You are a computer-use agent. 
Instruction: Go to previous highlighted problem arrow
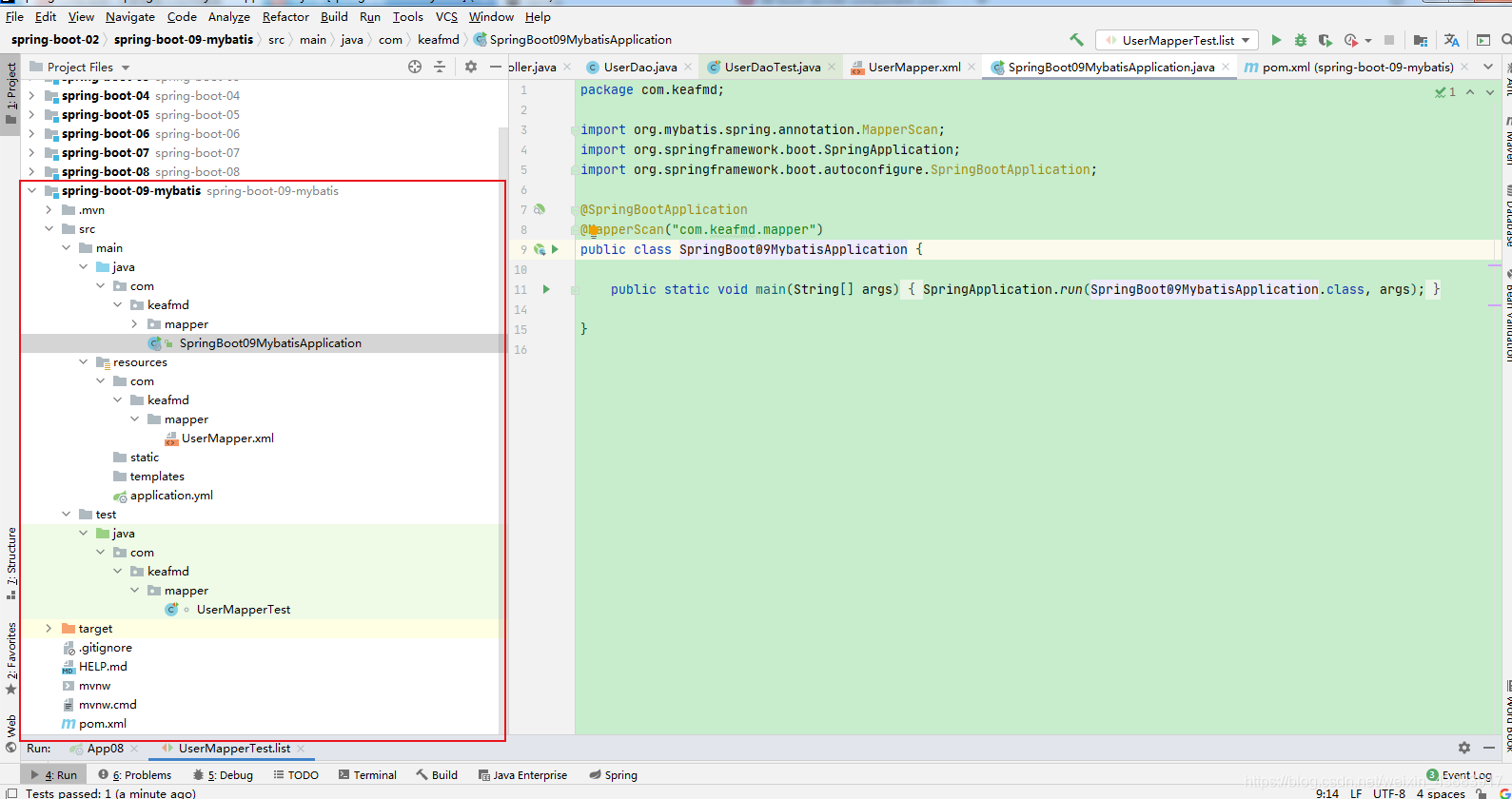[x=1470, y=92]
